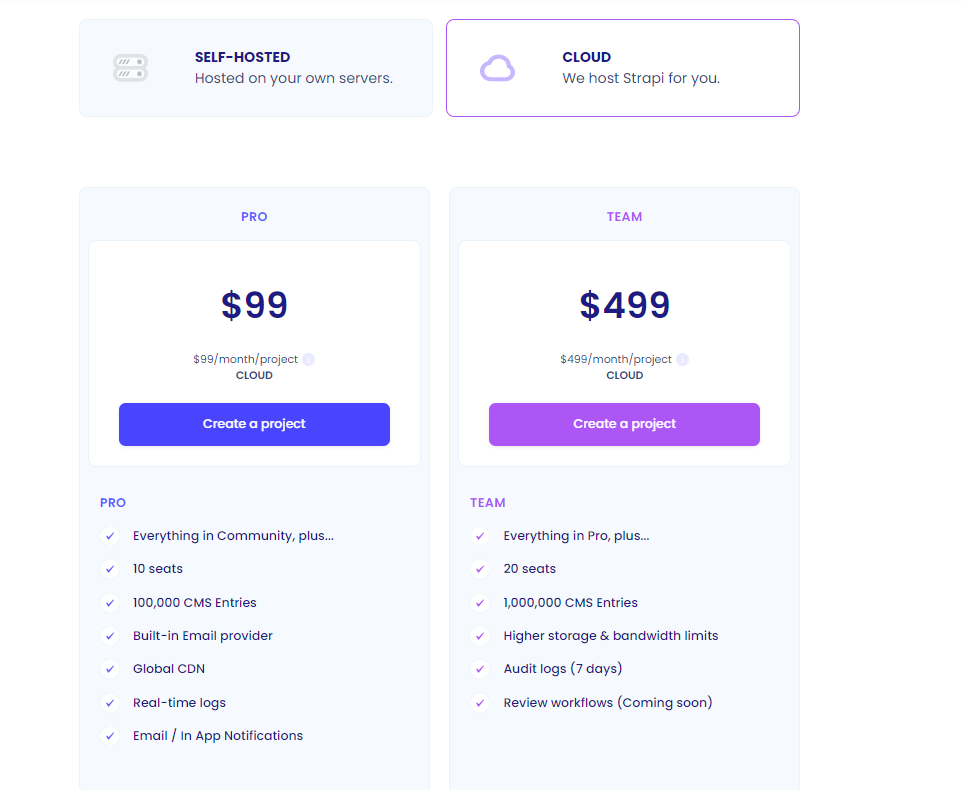Open the tooltip info icon next to $99/month/project
Screen dimensions: 963x790
308,359
